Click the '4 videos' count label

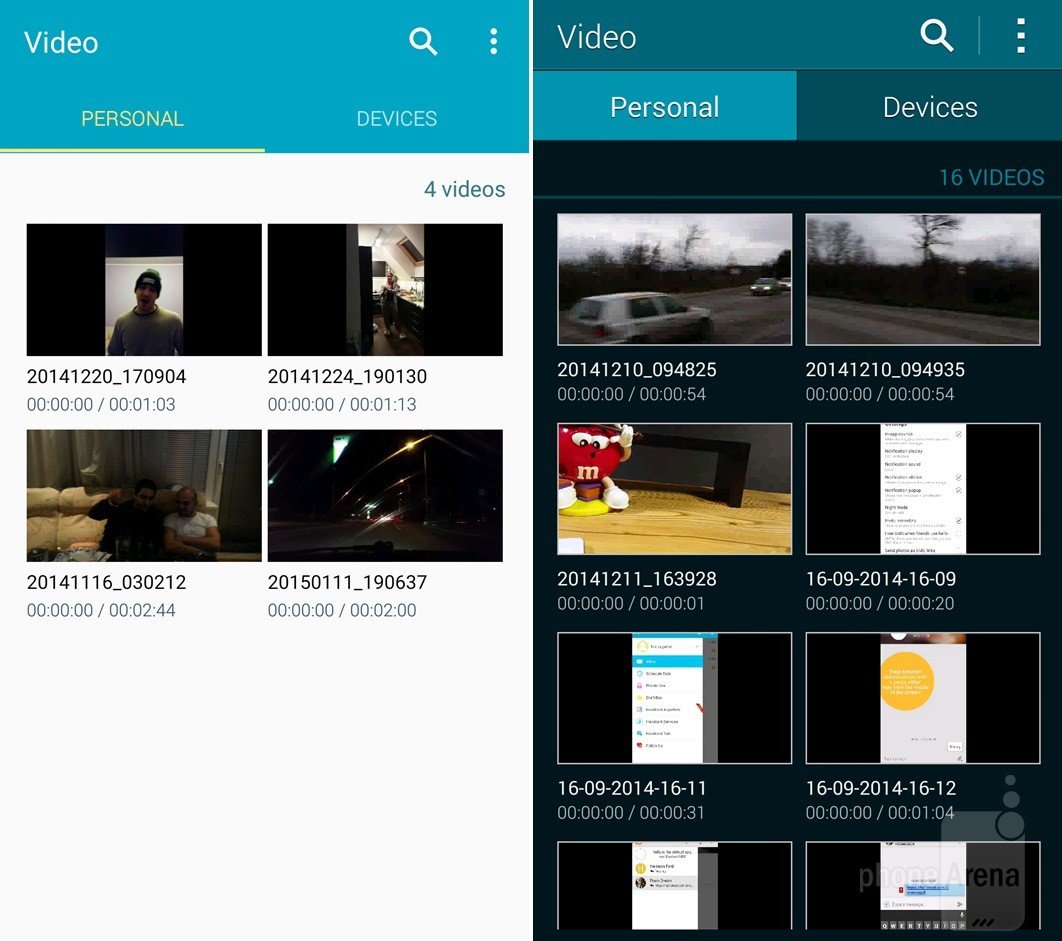(x=465, y=189)
